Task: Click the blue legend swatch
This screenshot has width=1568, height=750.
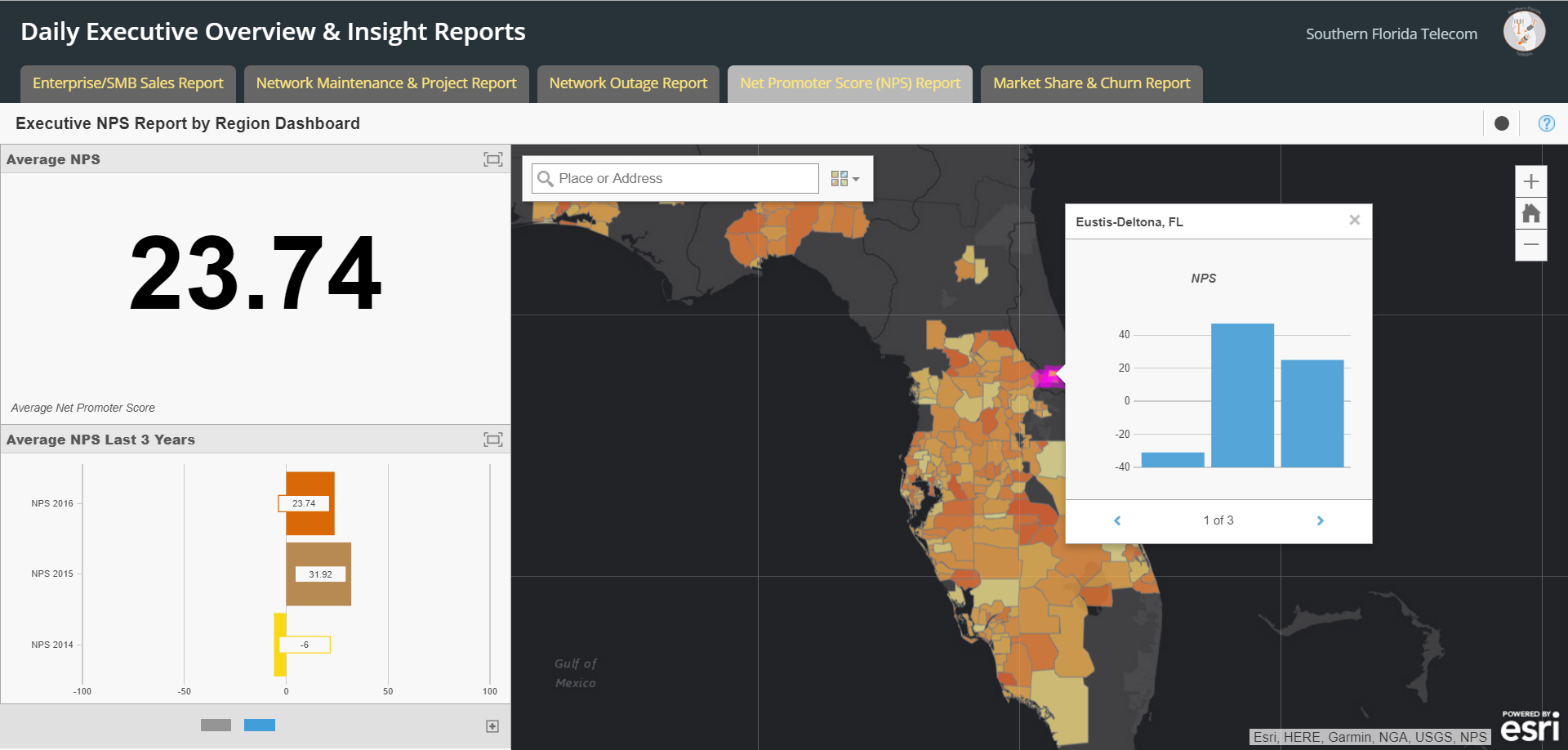Action: [260, 725]
